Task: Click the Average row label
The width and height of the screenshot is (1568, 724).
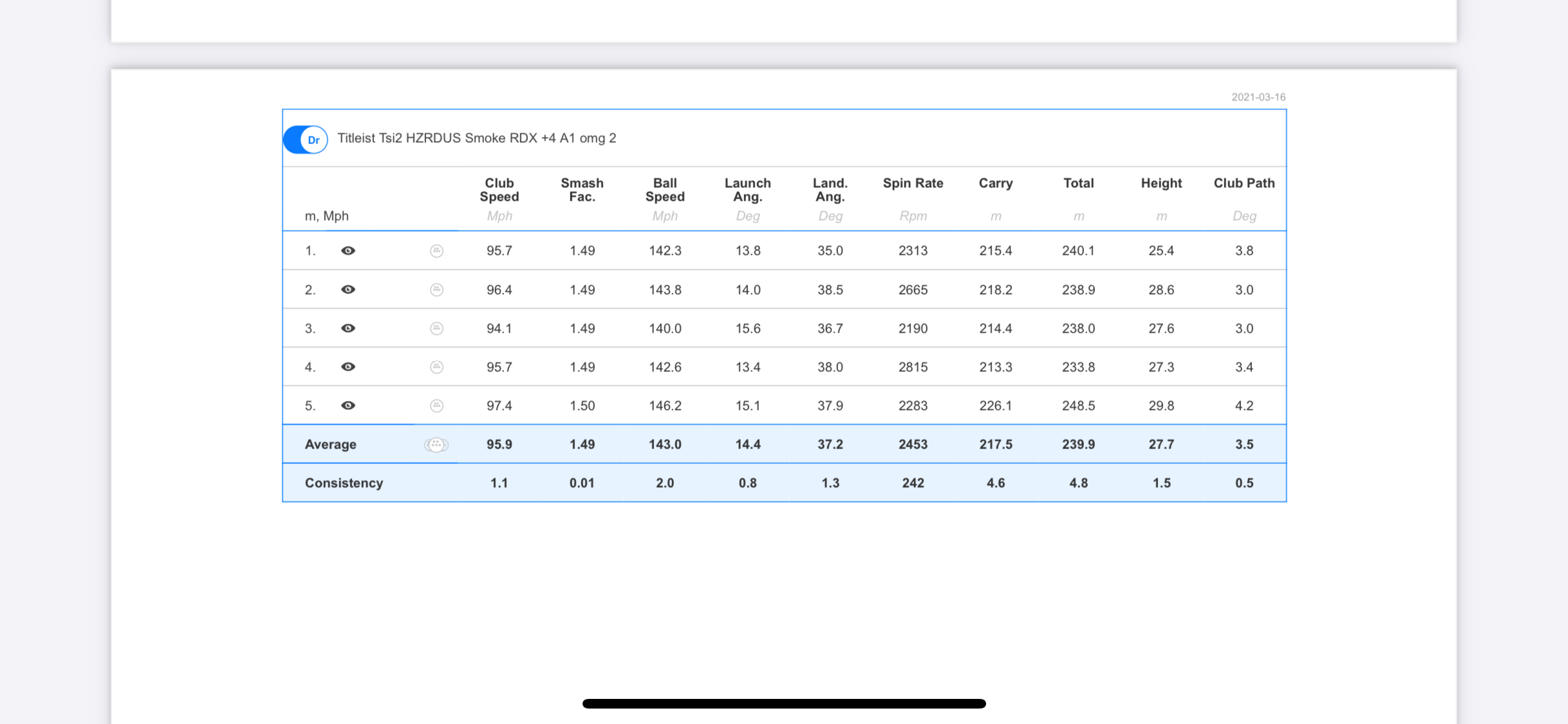Action: (330, 444)
